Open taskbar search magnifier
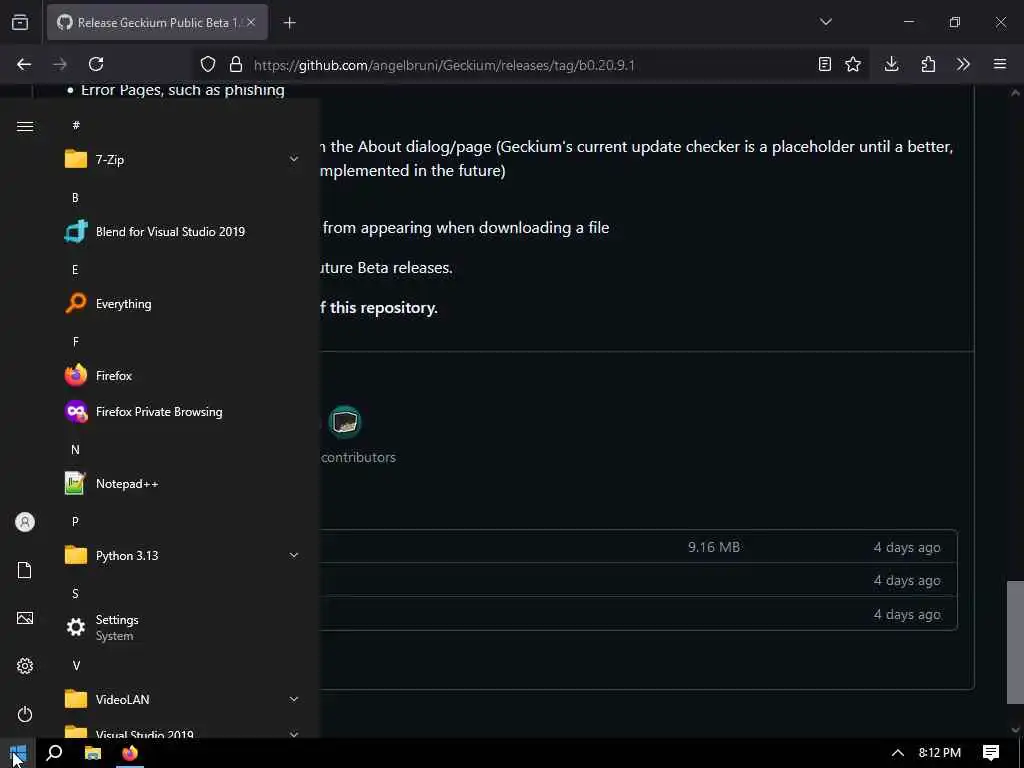The width and height of the screenshot is (1024, 768). tap(55, 753)
